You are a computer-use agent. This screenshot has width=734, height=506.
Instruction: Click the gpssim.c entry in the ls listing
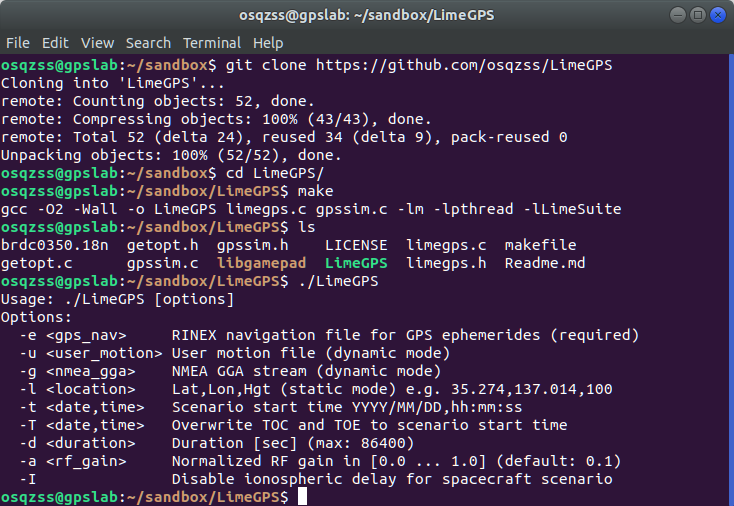pyautogui.click(x=162, y=264)
